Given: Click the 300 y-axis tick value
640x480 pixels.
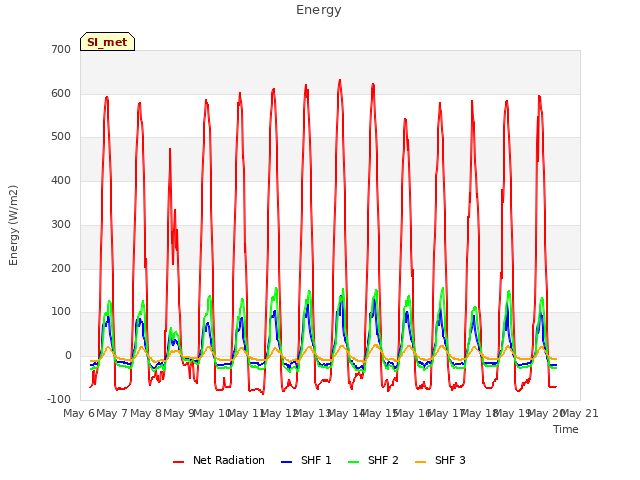Looking at the screenshot, I should click(61, 224).
